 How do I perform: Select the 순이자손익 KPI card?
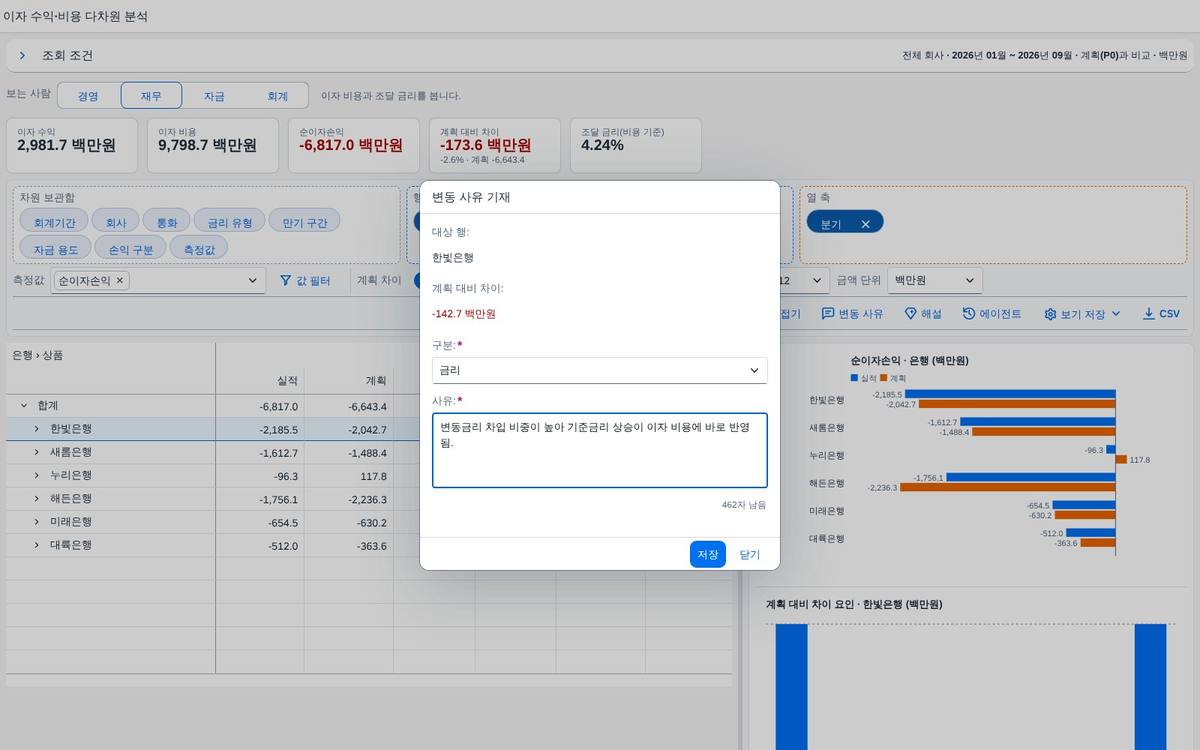pyautogui.click(x=355, y=144)
